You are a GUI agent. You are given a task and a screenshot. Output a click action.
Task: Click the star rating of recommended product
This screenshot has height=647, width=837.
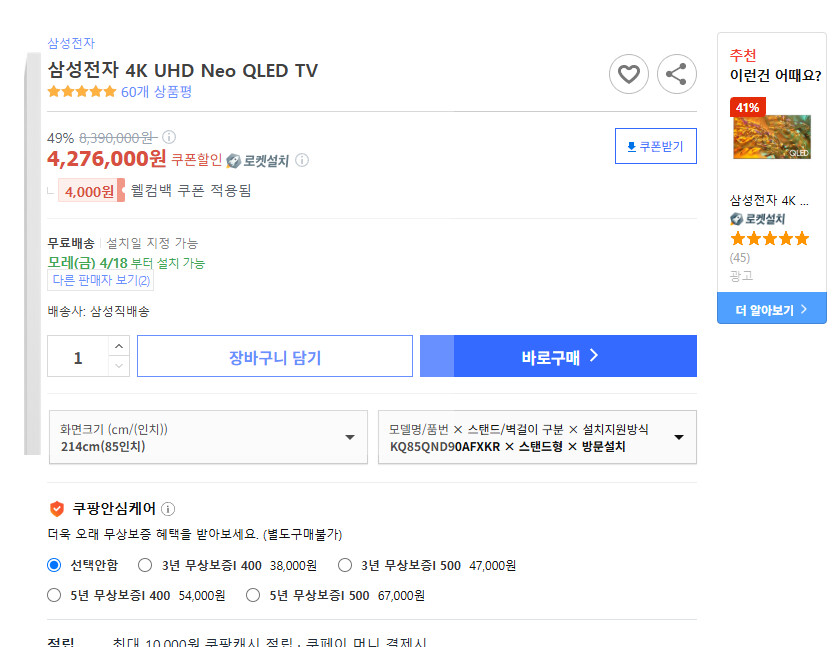point(770,239)
